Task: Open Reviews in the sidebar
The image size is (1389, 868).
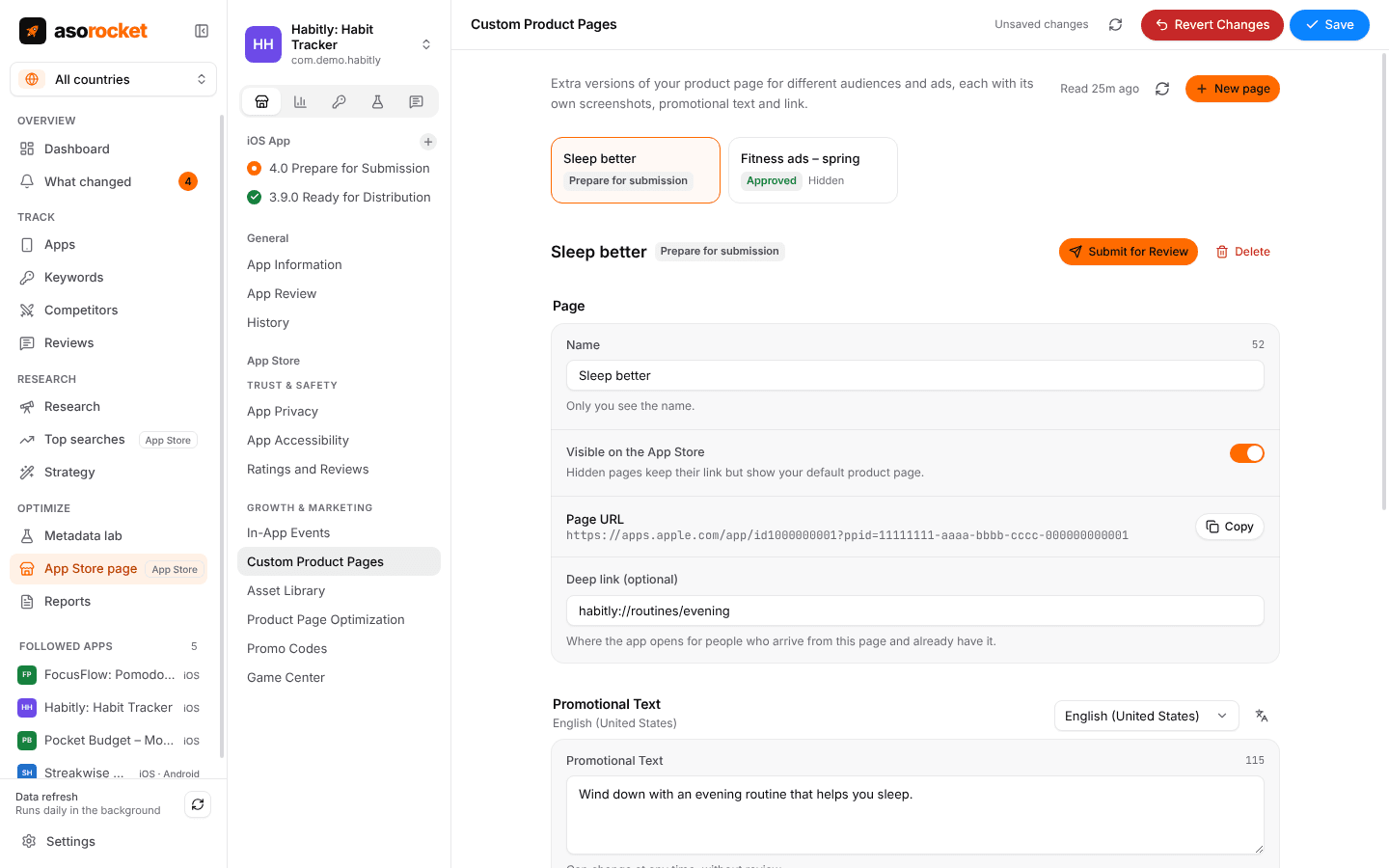Action: pyautogui.click(x=108, y=343)
